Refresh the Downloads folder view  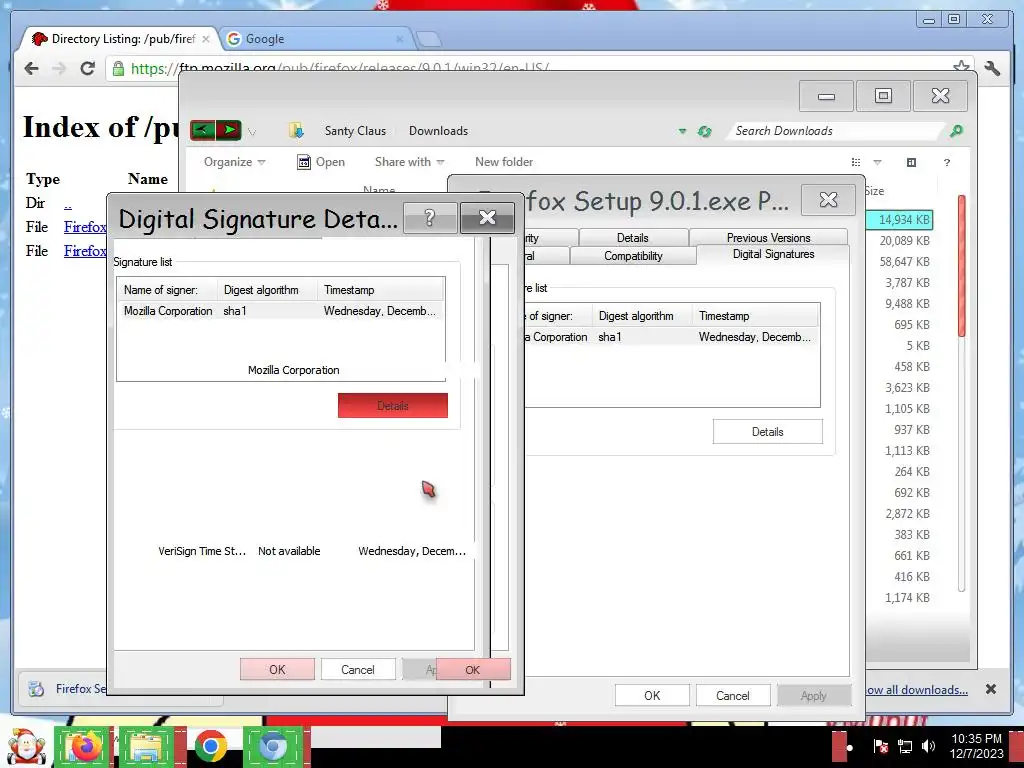click(704, 131)
